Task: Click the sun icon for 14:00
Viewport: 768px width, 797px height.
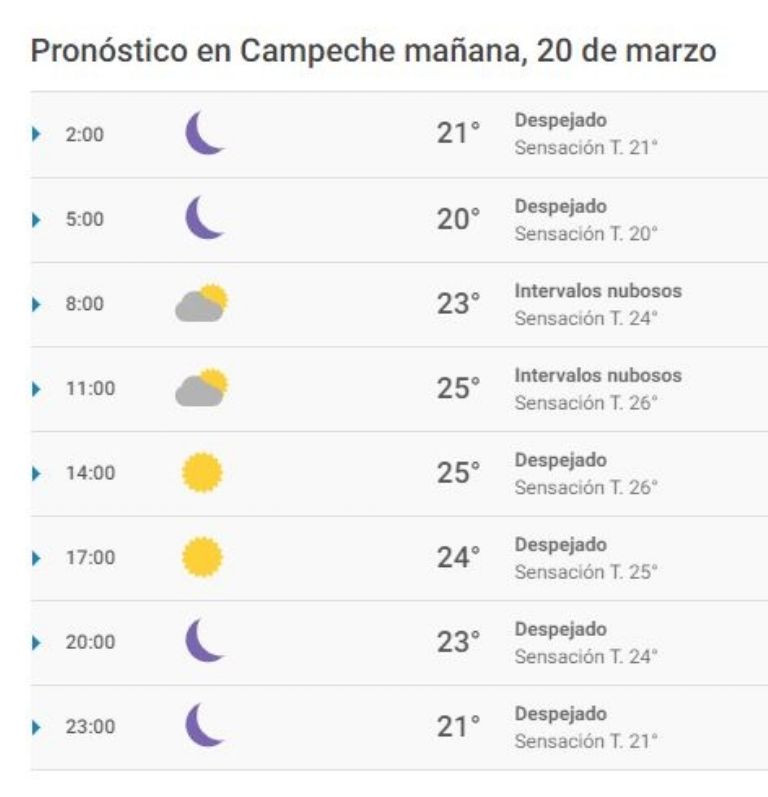Action: pyautogui.click(x=202, y=472)
